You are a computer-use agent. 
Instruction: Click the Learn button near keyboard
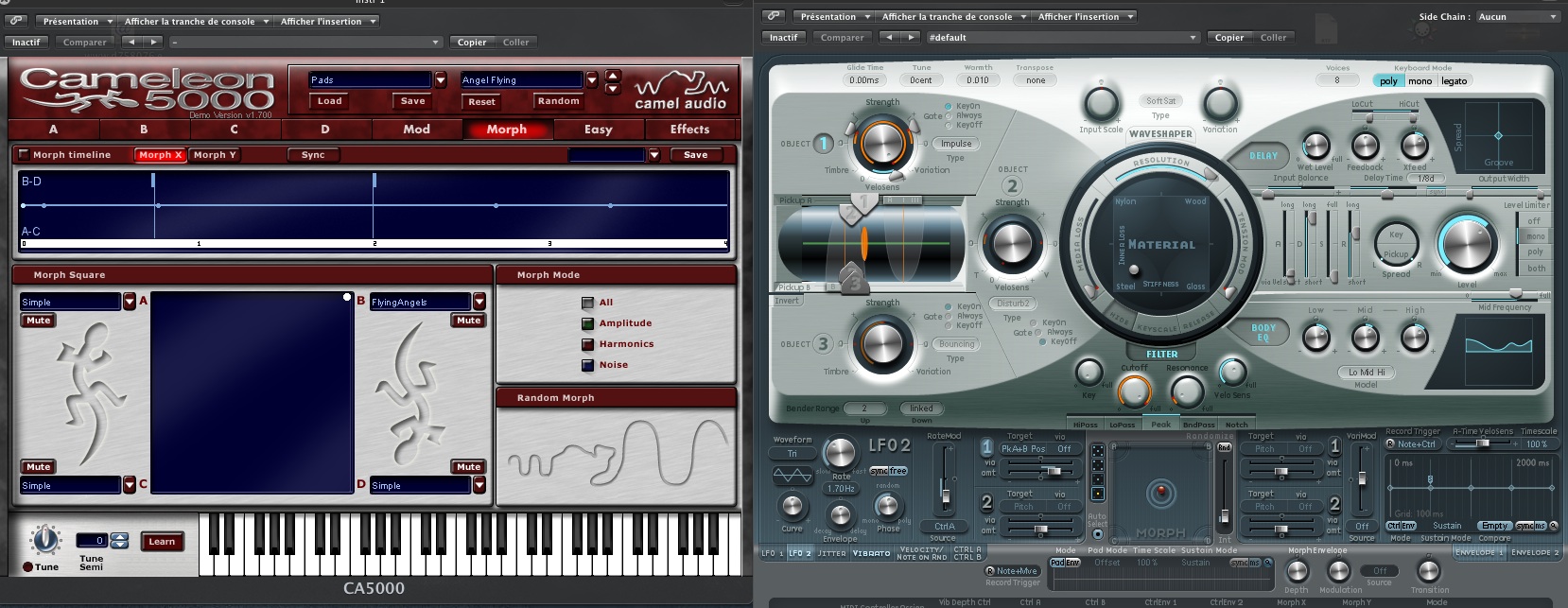click(162, 542)
